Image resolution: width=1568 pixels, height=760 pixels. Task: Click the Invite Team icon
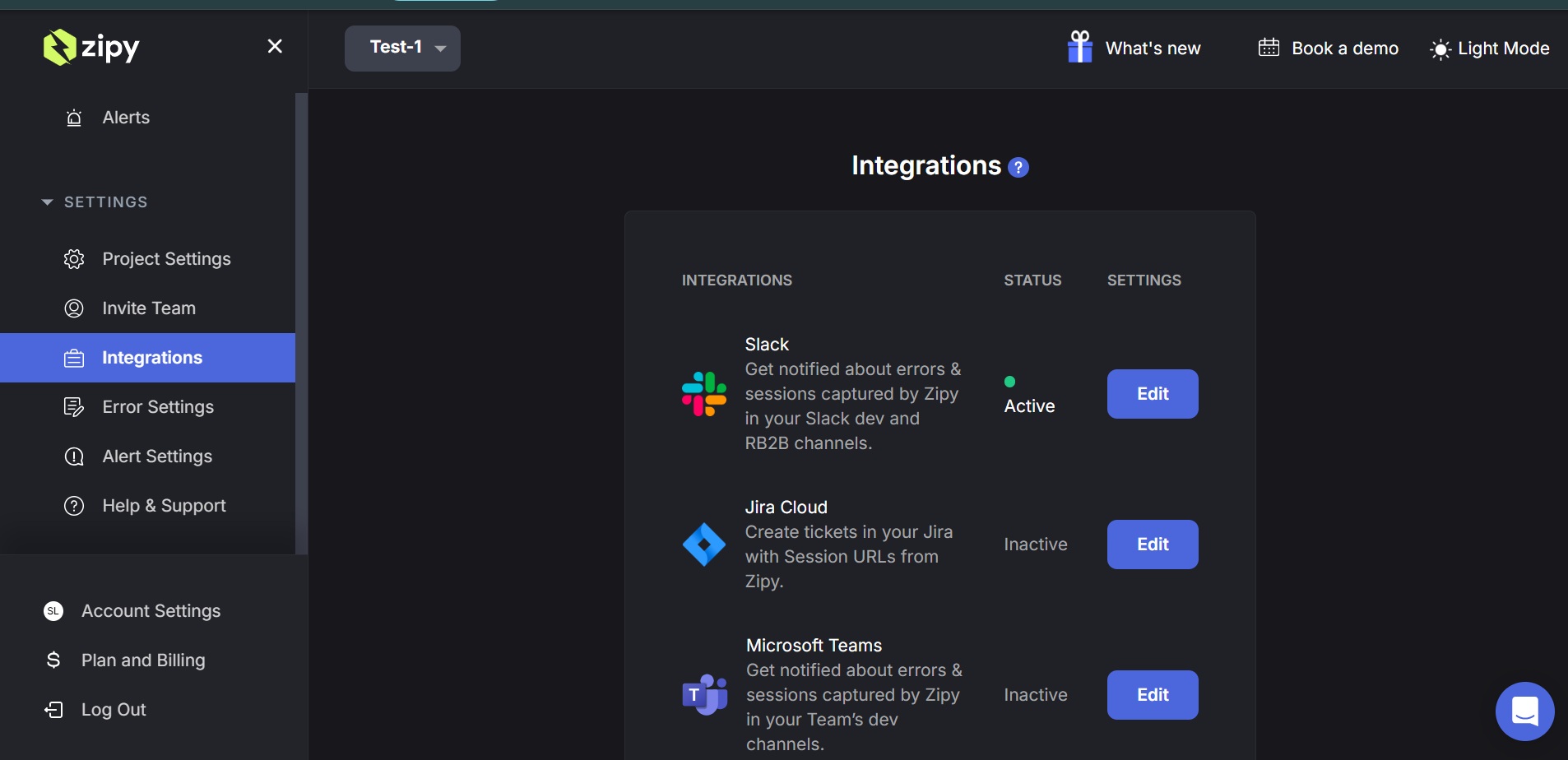pos(74,308)
